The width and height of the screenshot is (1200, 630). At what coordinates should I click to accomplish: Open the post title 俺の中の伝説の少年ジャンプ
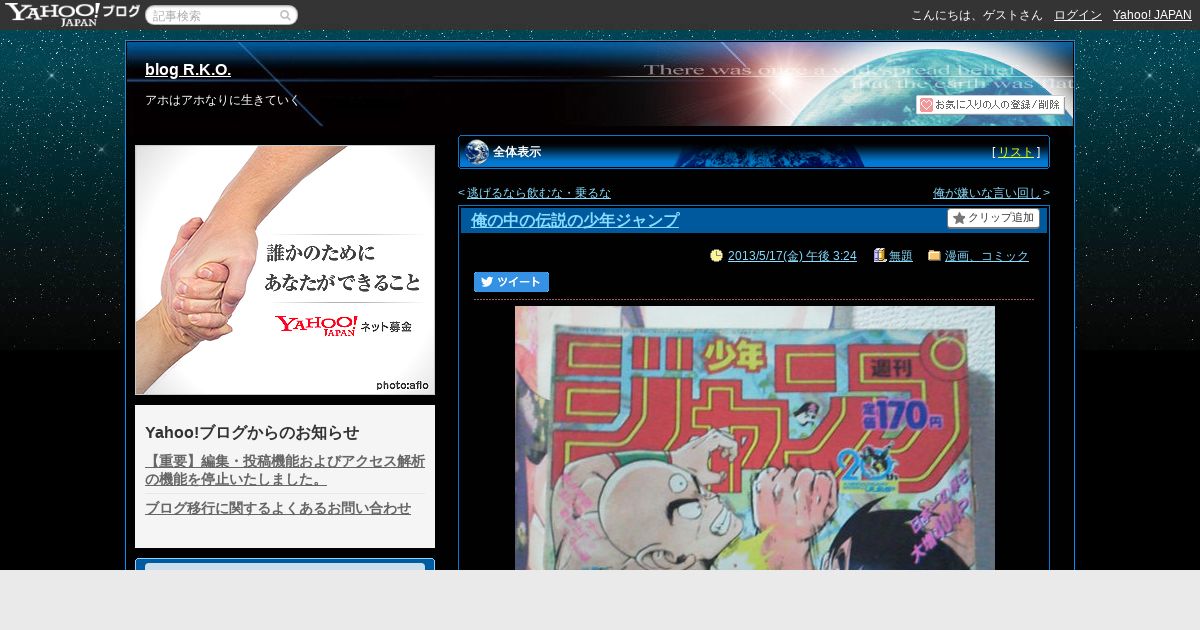(x=575, y=221)
